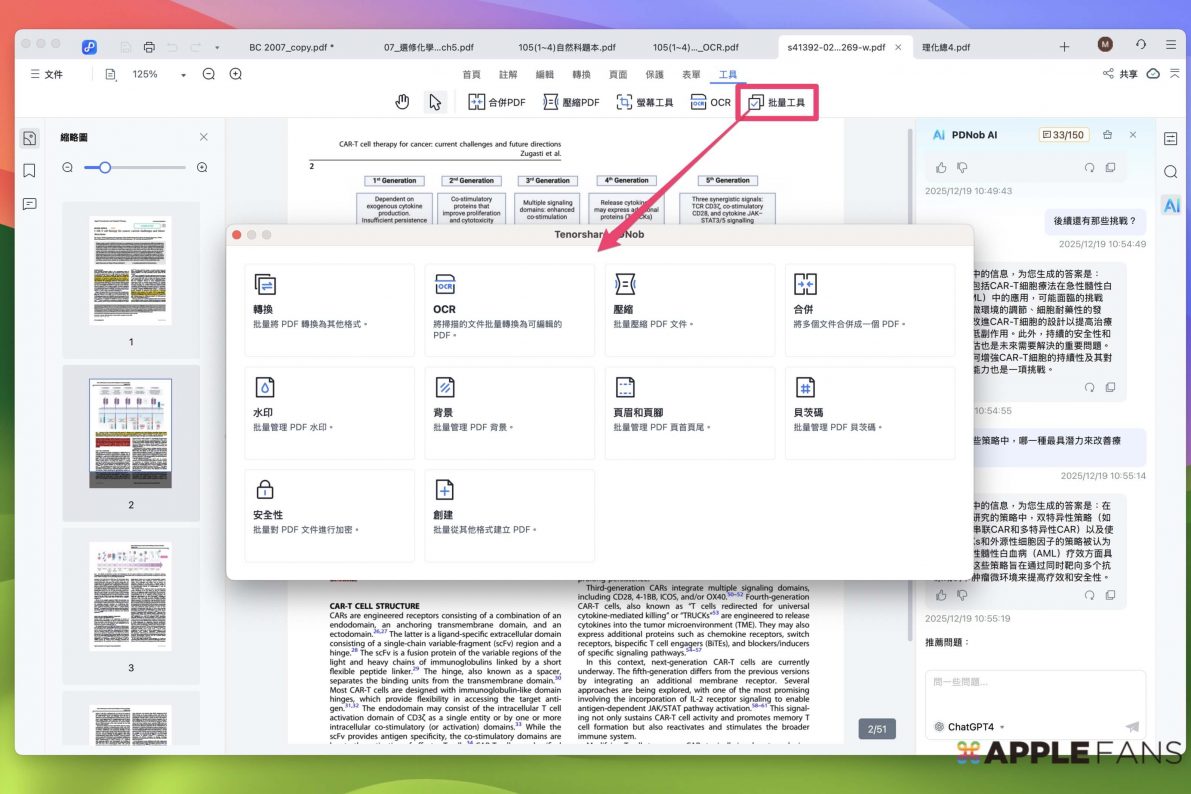This screenshot has height=794, width=1191.
Task: Launch the OCR toolbar tool
Action: [710, 102]
